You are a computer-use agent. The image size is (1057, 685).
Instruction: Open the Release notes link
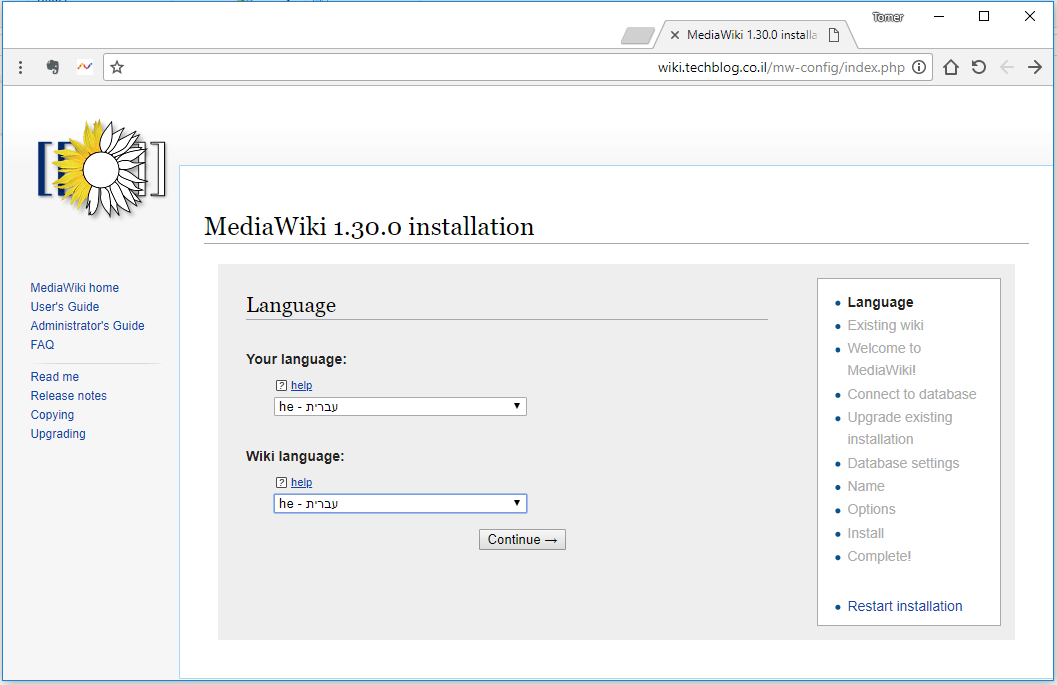pyautogui.click(x=68, y=395)
